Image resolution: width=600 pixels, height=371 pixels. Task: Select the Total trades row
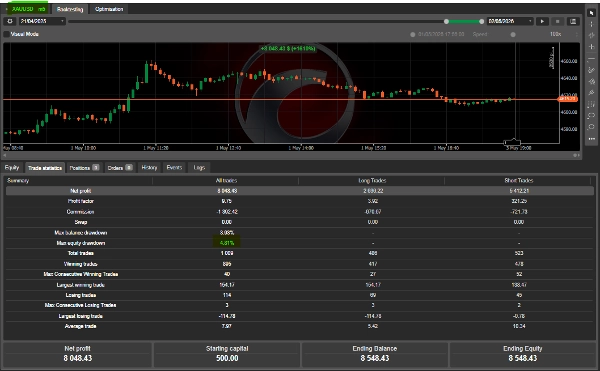tap(299, 253)
